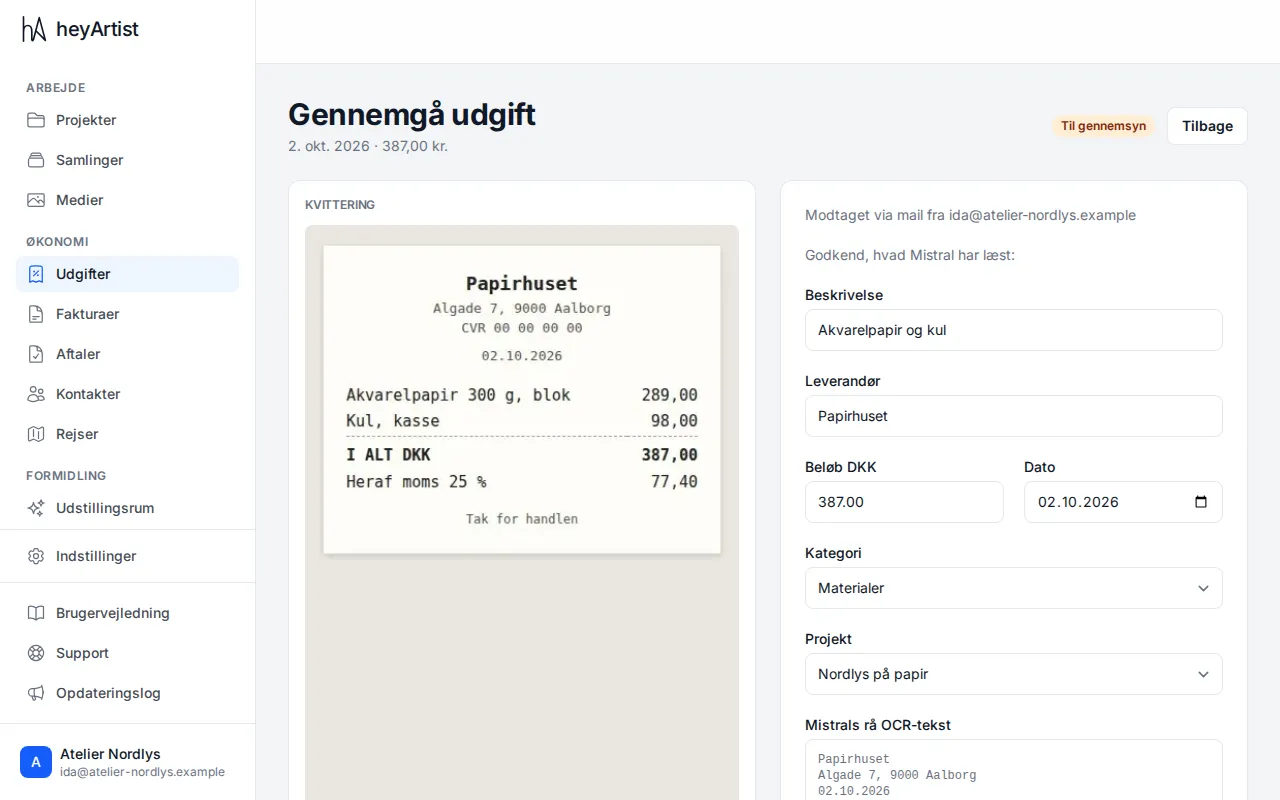Click the Opdateringslog megaphone icon
1280x800 pixels.
(36, 693)
